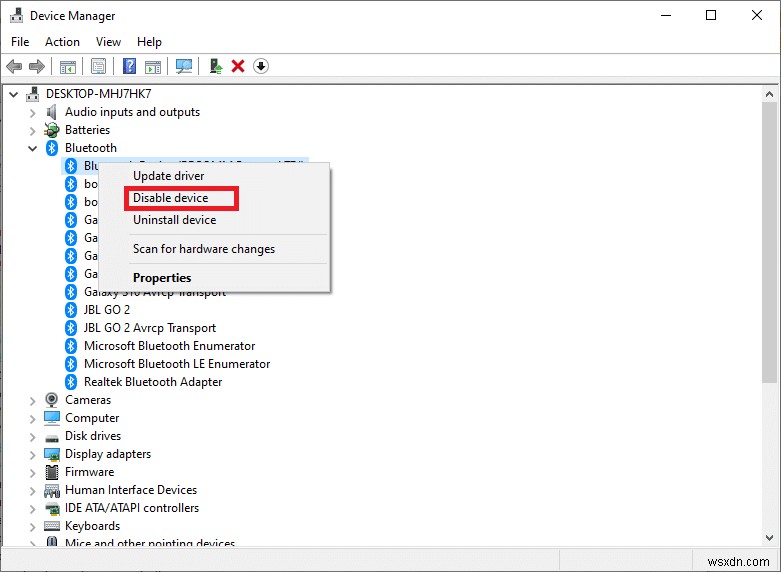Click the Back arrow toolbar icon
The width and height of the screenshot is (781, 572).
(x=14, y=66)
